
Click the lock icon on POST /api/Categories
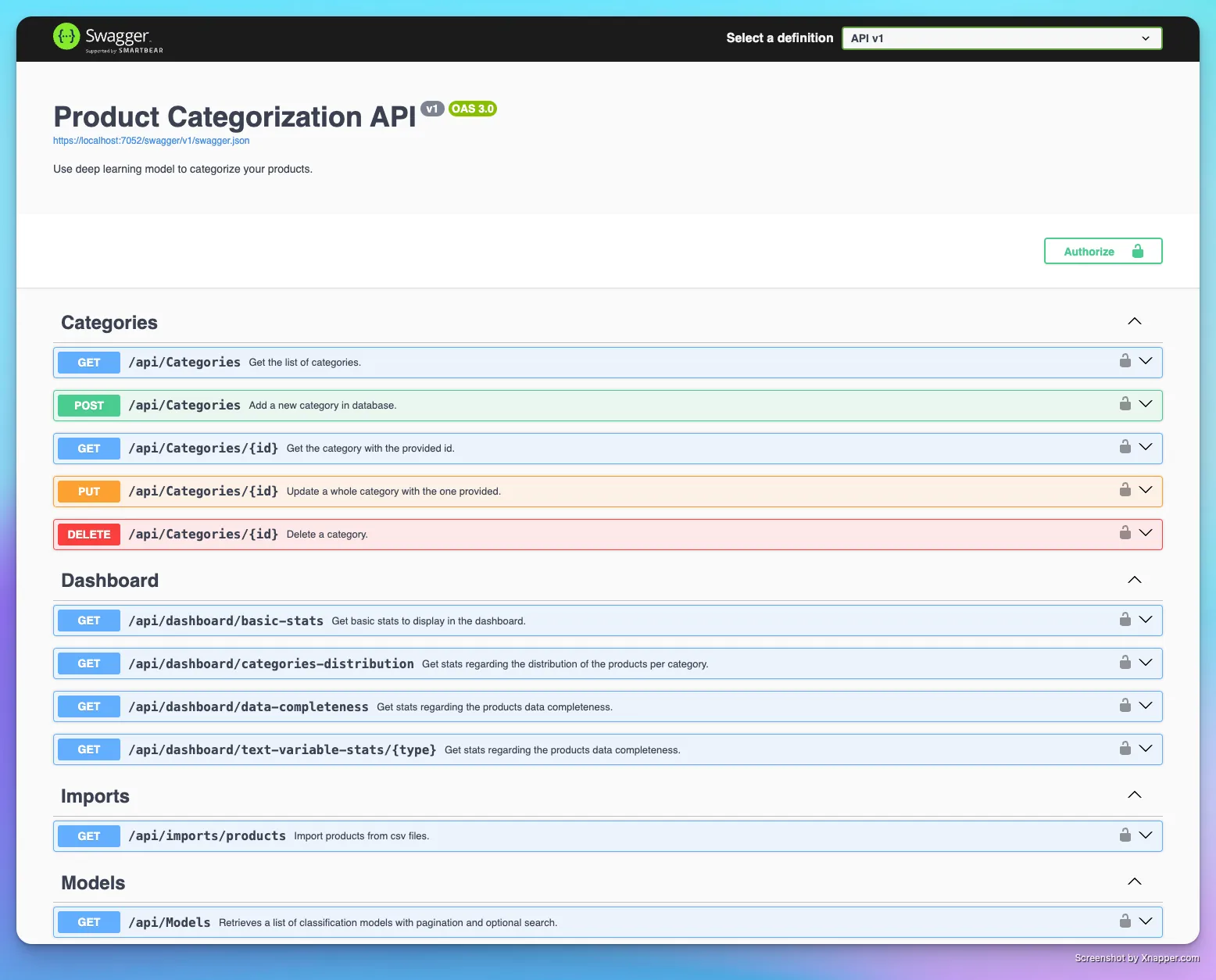(x=1125, y=404)
